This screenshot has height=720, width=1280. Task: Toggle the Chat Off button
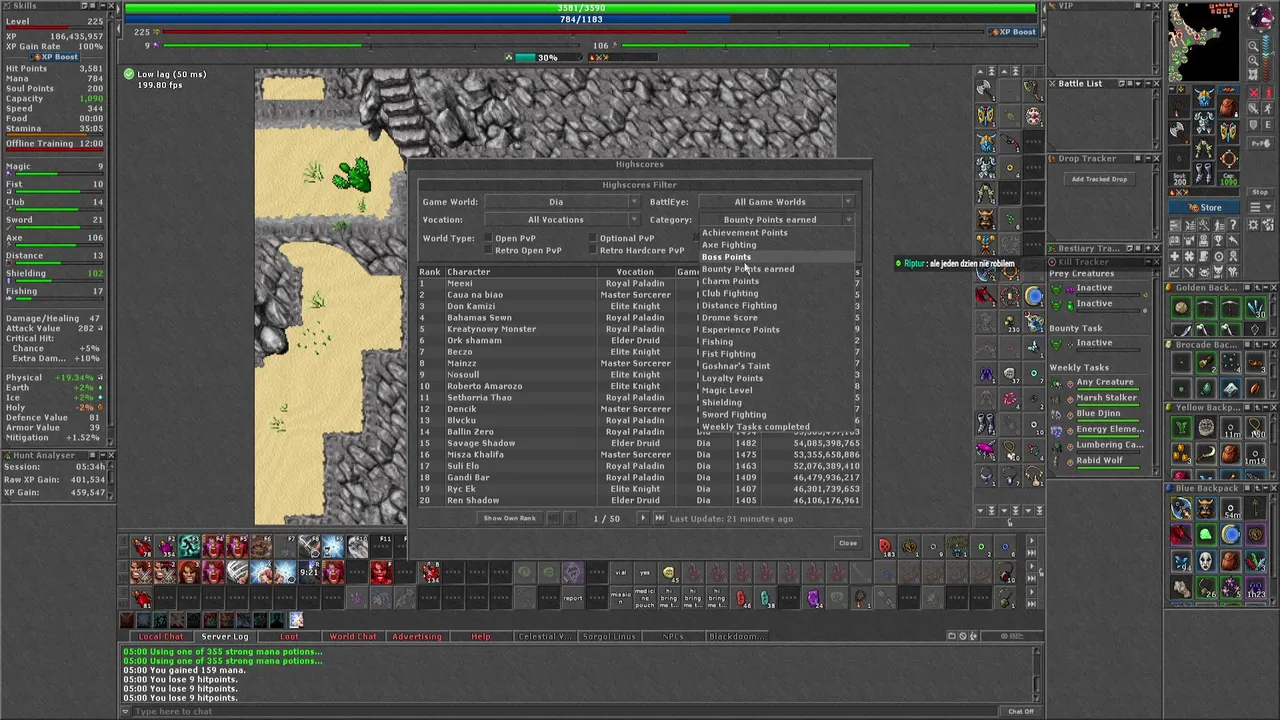click(1021, 711)
